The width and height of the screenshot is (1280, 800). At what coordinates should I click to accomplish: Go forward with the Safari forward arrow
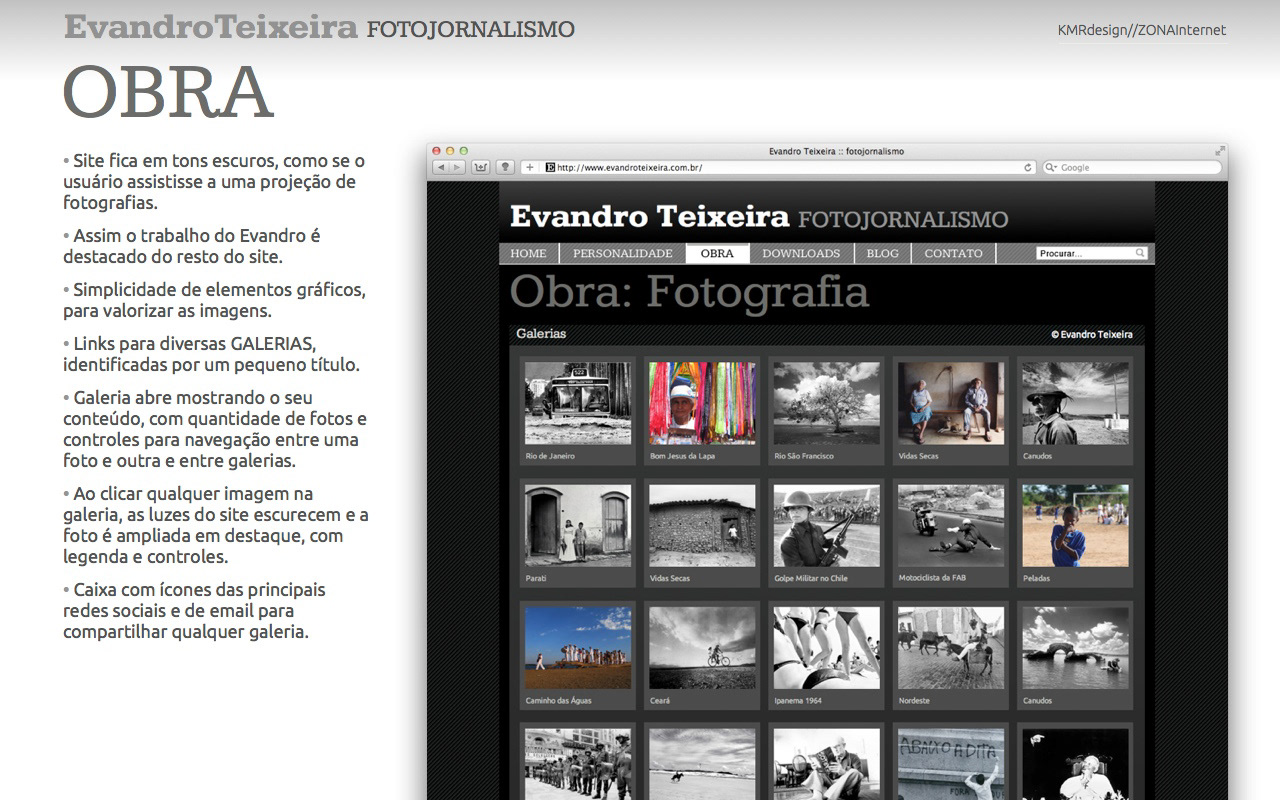(x=457, y=167)
